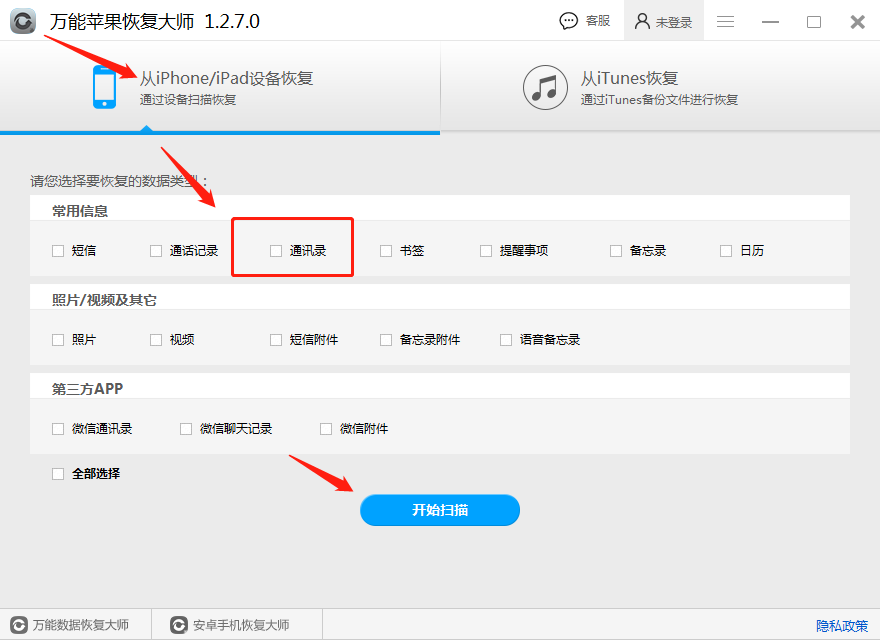Image resolution: width=880 pixels, height=640 pixels.
Task: Click the 客服 label
Action: coord(598,21)
